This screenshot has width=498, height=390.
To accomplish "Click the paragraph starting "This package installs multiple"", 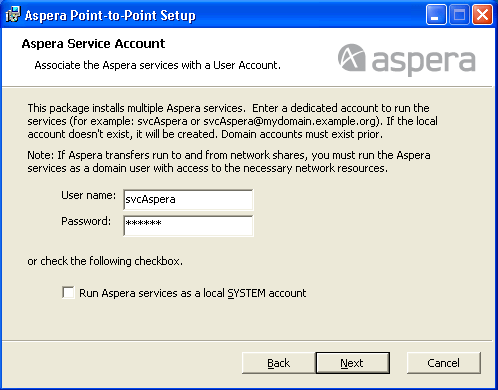I will (233, 121).
